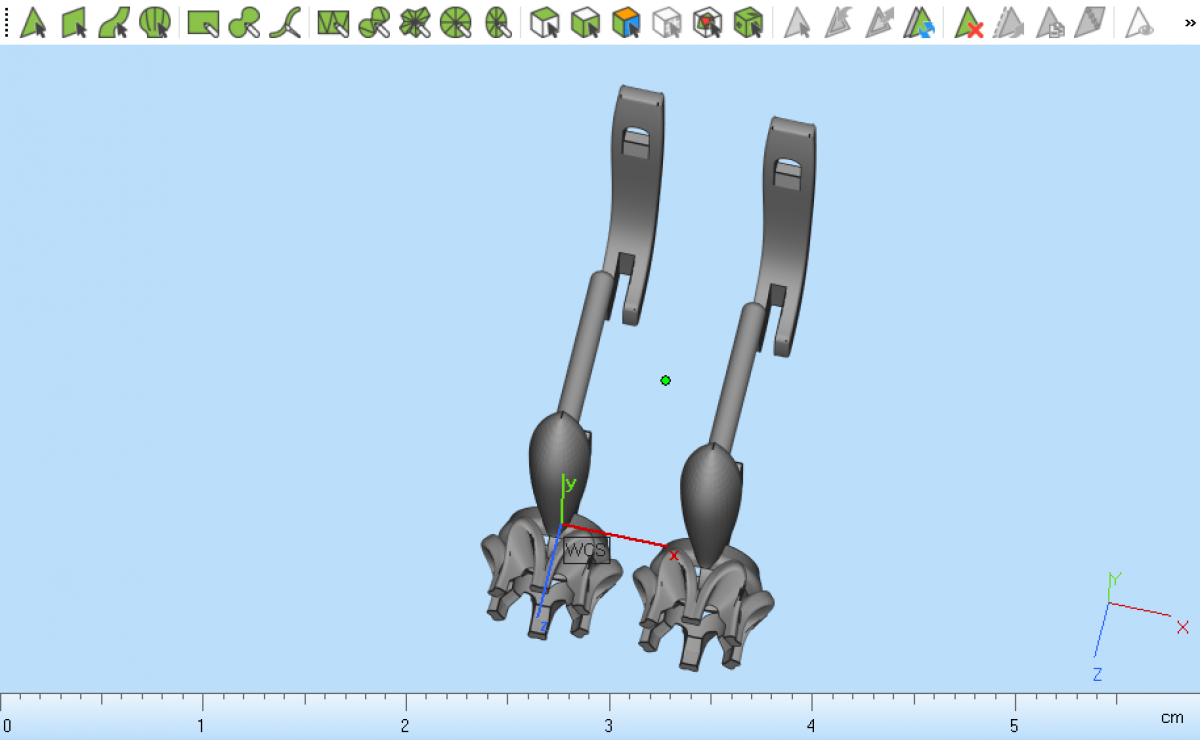Click the green point marker between the parts
1200x740 pixels.
[665, 380]
